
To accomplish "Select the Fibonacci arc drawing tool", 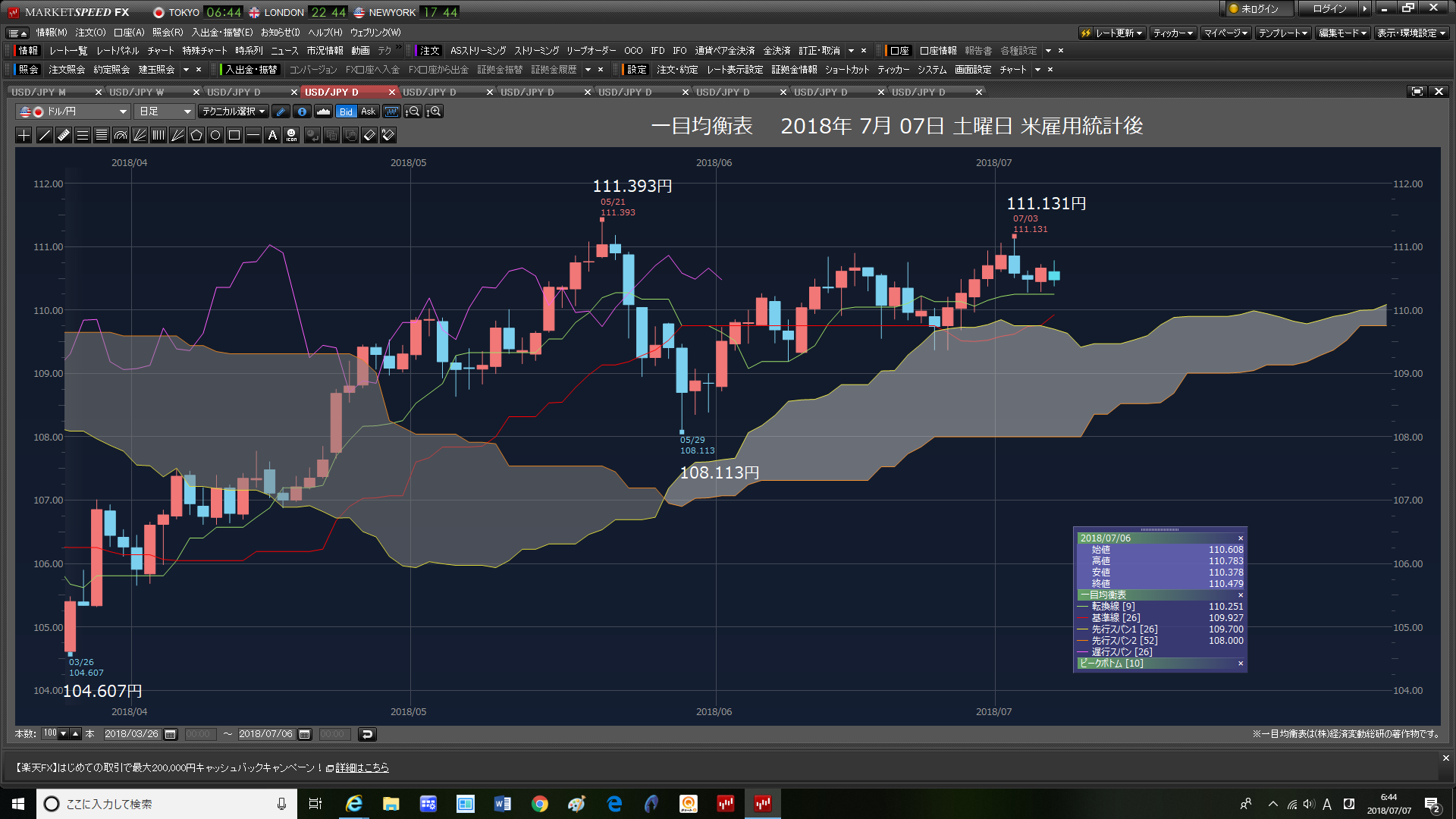I will click(x=121, y=136).
